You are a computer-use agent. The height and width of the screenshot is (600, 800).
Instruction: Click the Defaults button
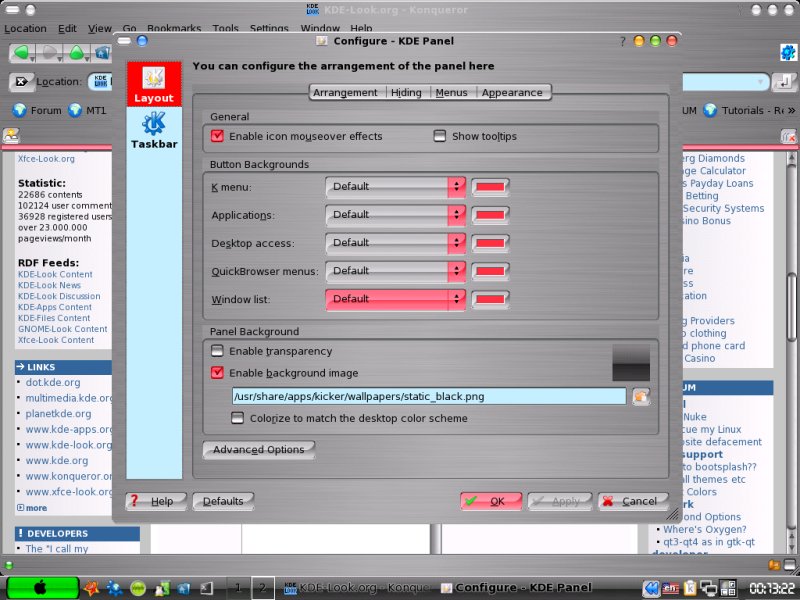223,501
